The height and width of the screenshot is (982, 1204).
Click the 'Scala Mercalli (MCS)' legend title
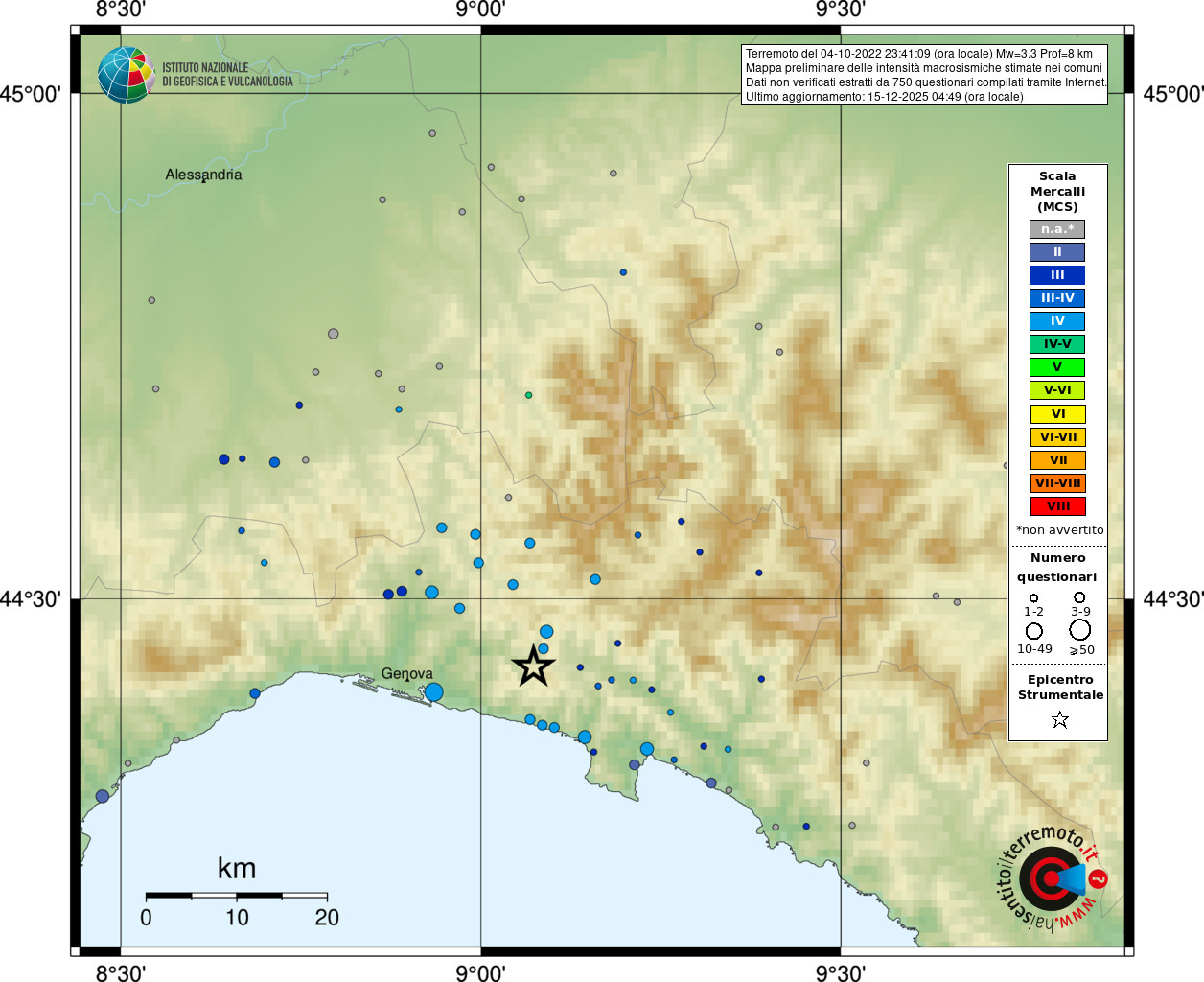(x=1058, y=192)
